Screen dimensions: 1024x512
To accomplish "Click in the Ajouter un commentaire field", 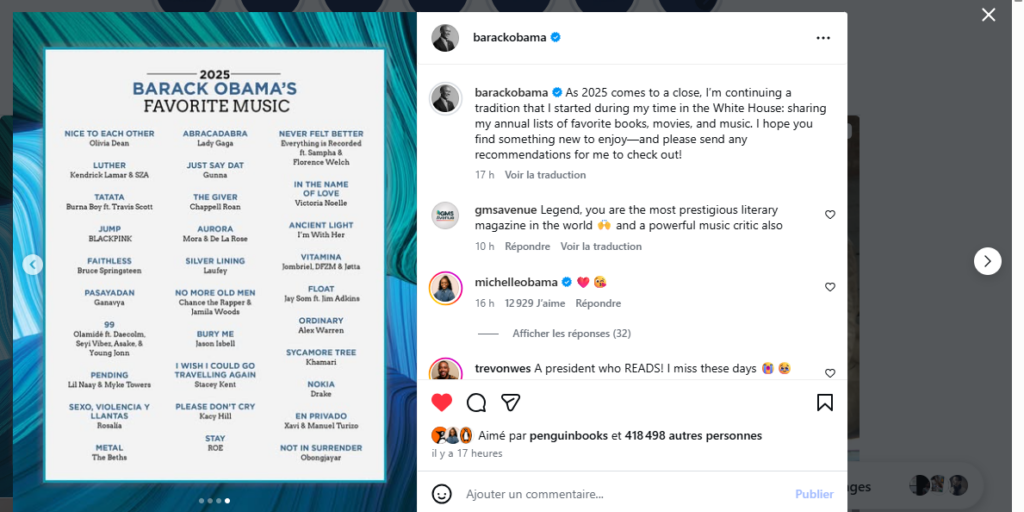I will pyautogui.click(x=624, y=494).
